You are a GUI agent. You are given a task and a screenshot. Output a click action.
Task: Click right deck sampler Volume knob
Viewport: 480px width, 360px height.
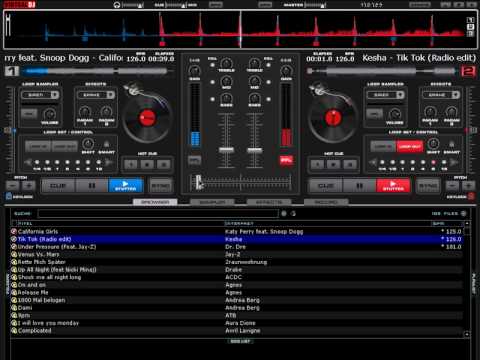click(x=395, y=114)
